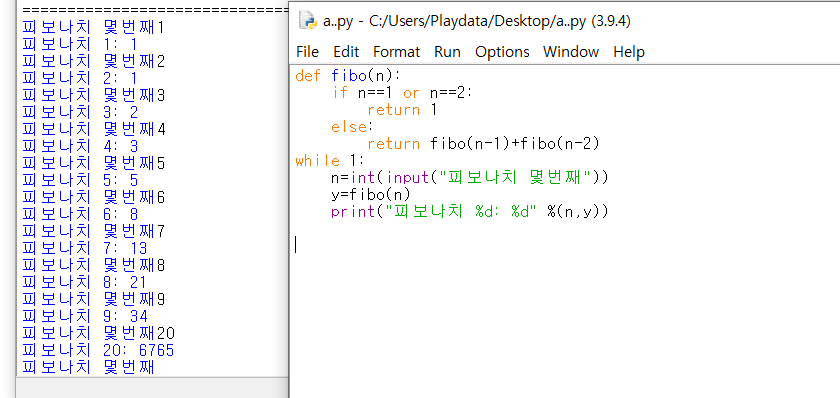Click shell output '피보나치 7: 13'
Viewport: 840px width, 398px height.
click(x=85, y=249)
